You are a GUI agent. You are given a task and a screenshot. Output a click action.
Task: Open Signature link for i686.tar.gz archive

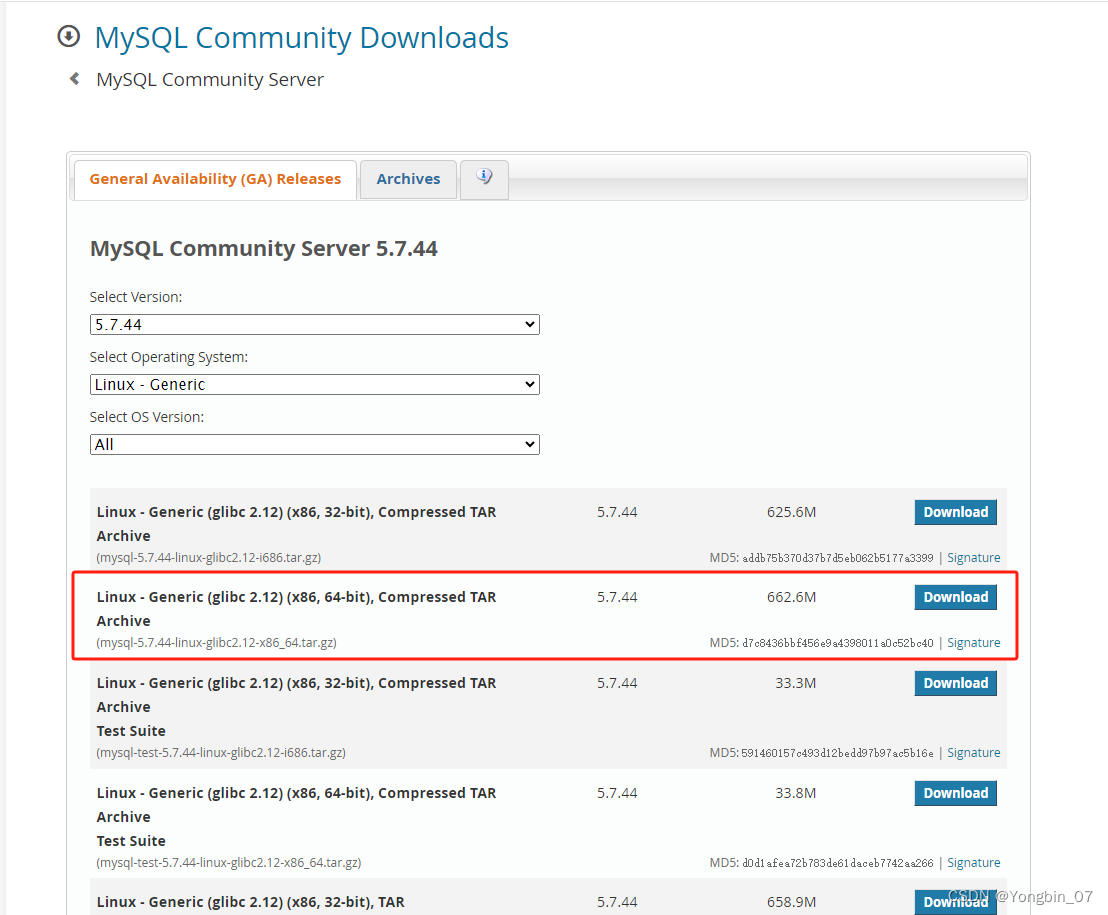(974, 557)
